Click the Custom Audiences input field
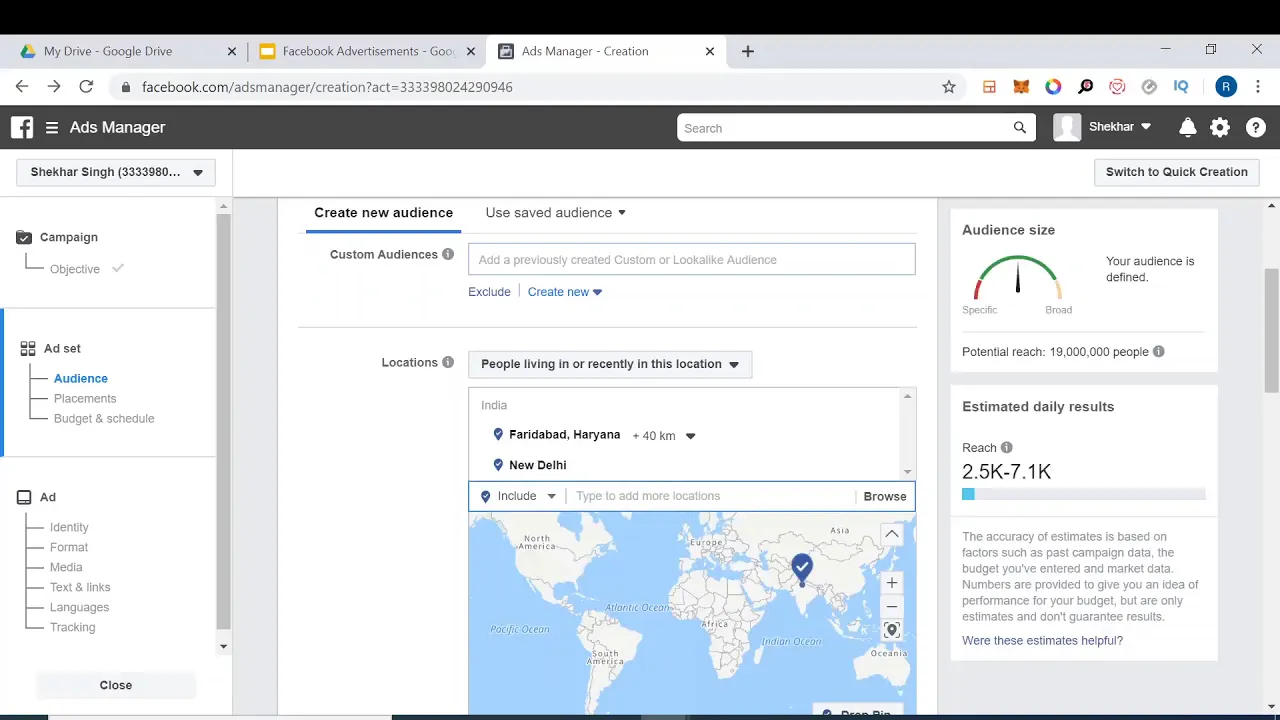Viewport: 1280px width, 720px height. tap(691, 259)
